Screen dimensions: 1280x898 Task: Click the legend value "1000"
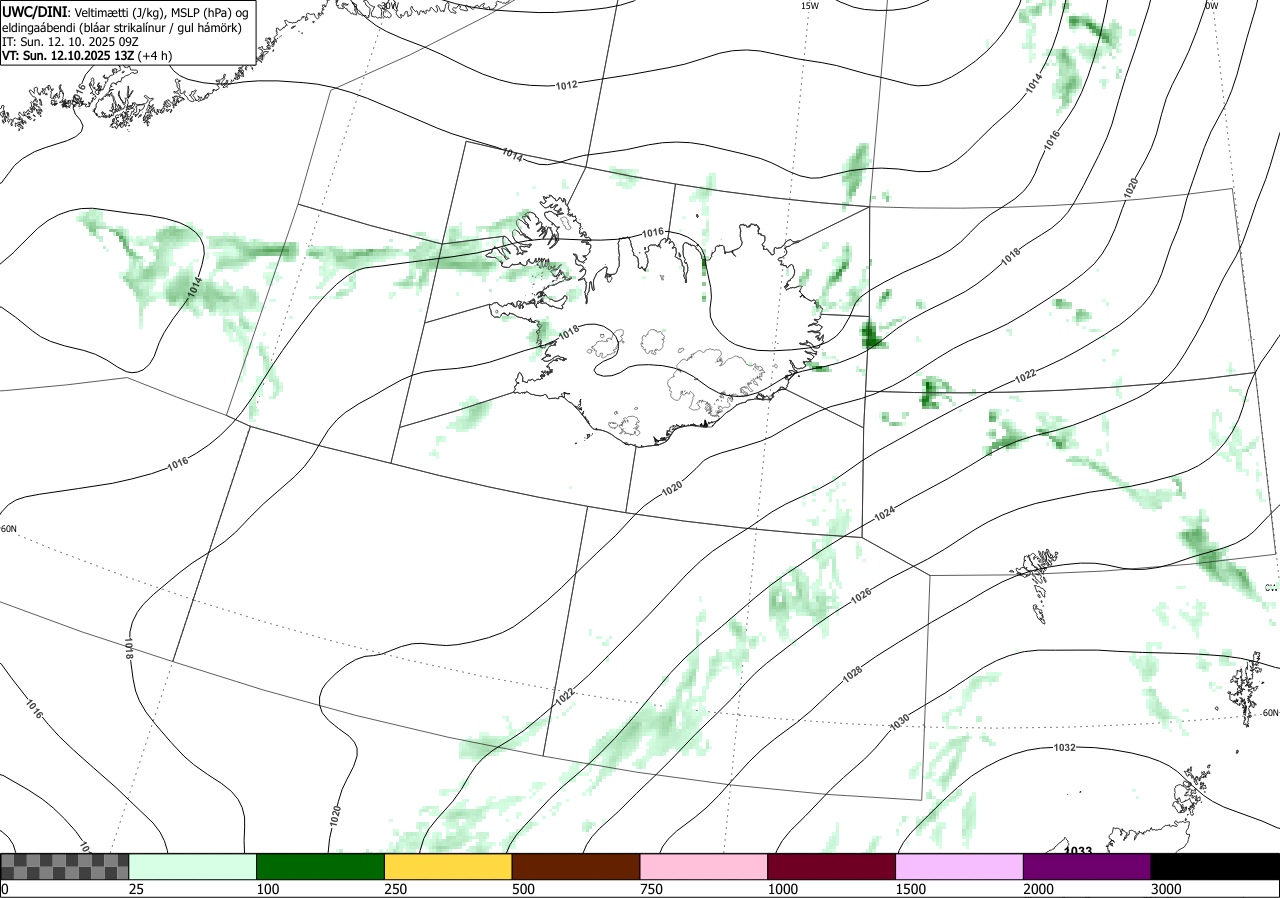(783, 889)
